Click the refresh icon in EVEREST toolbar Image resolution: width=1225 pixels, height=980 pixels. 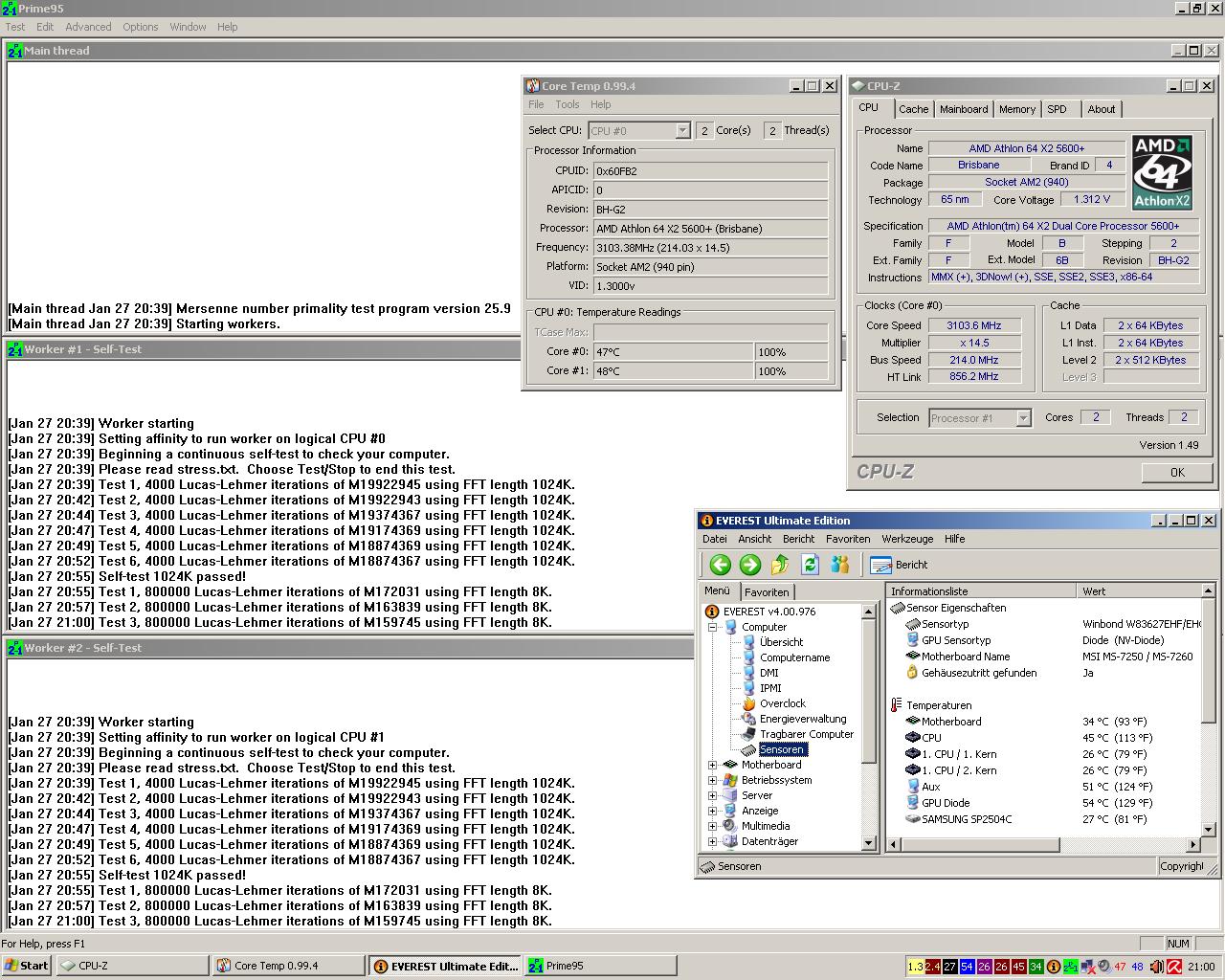click(810, 565)
